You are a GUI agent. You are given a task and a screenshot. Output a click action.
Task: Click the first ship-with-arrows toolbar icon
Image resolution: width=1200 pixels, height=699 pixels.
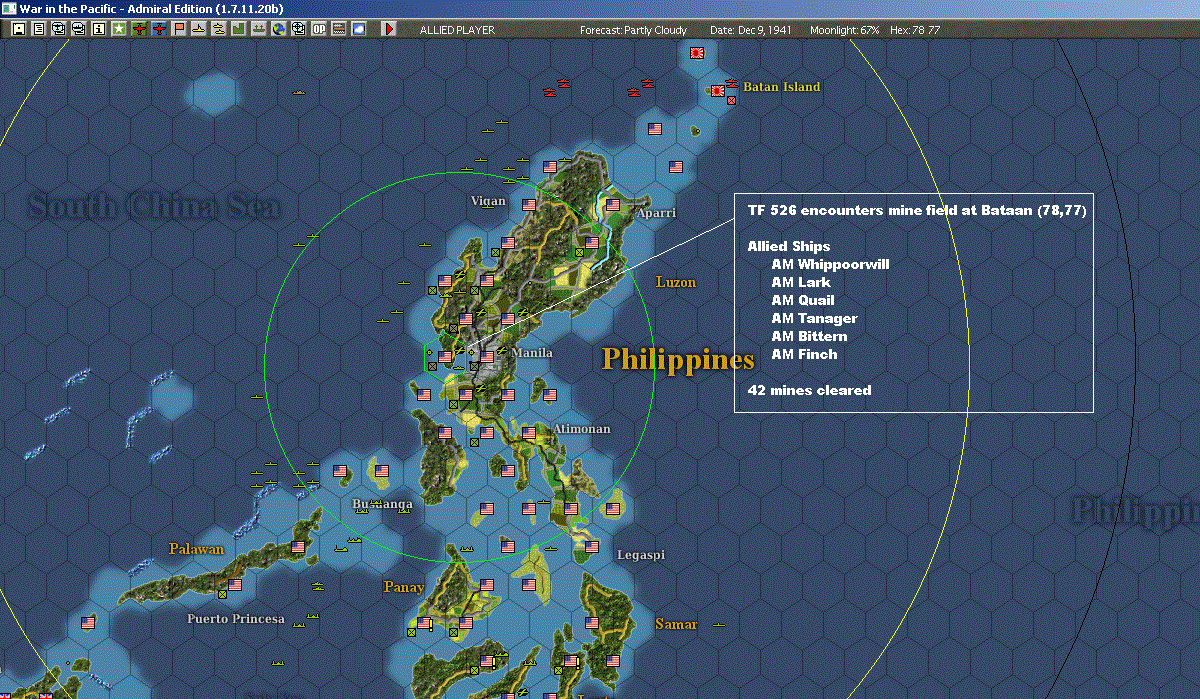tap(59, 29)
